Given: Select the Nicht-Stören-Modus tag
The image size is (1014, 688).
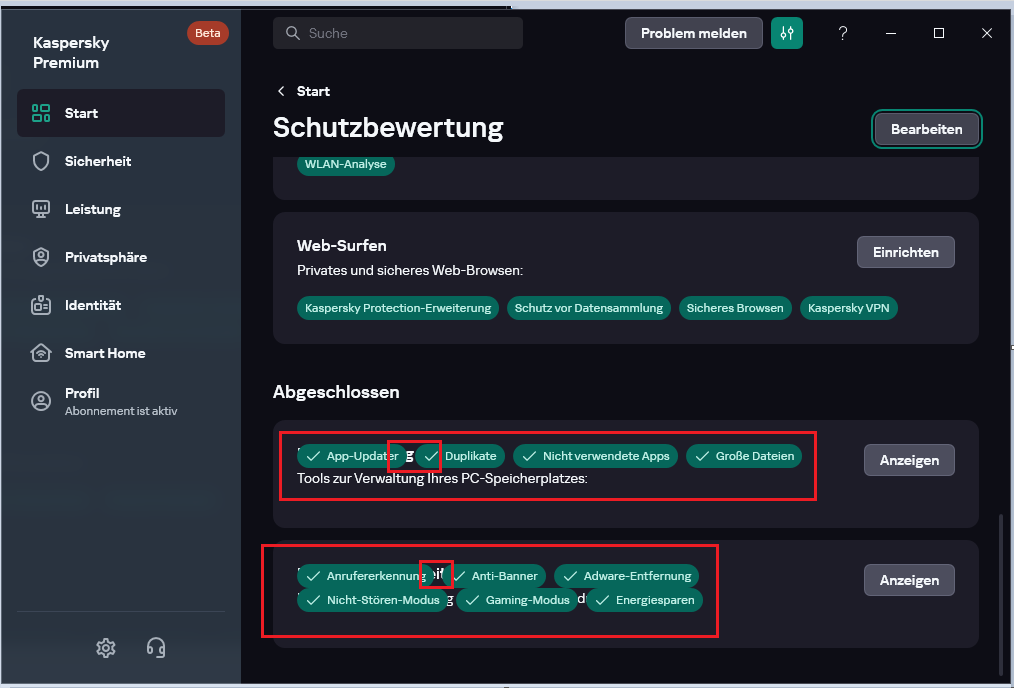Looking at the screenshot, I should point(372,600).
